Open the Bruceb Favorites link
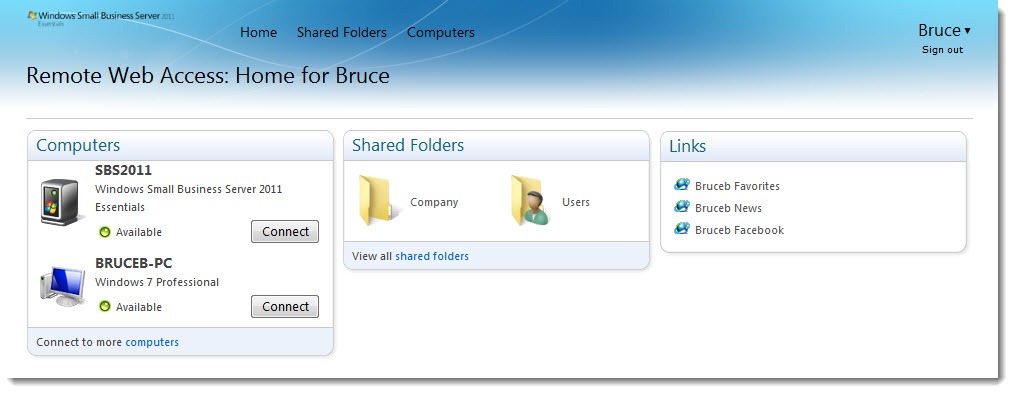The width and height of the screenshot is (1013, 393). click(x=737, y=186)
